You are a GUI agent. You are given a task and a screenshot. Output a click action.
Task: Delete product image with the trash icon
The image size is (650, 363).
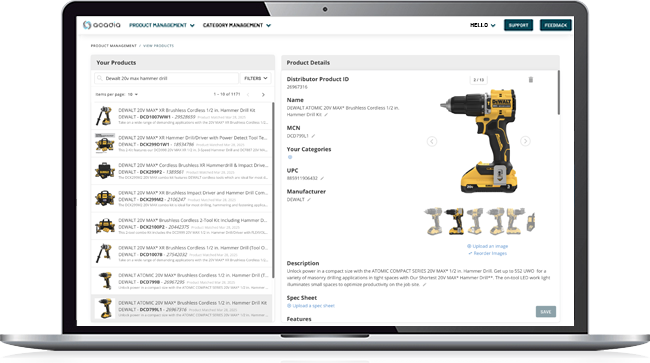[531, 80]
